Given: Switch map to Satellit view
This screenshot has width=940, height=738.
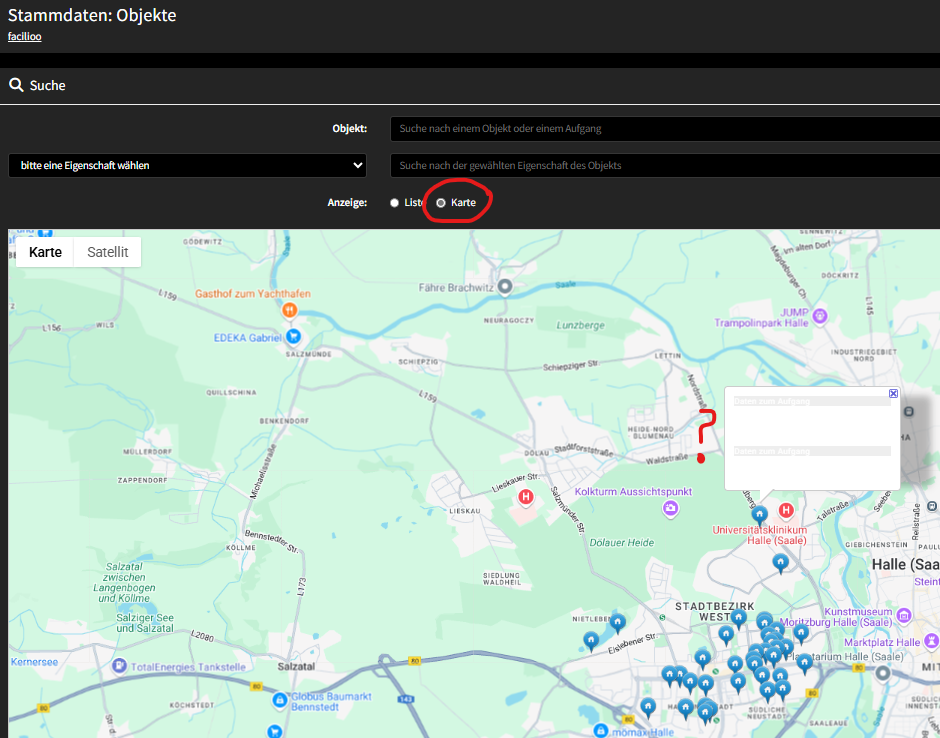Looking at the screenshot, I should point(108,252).
